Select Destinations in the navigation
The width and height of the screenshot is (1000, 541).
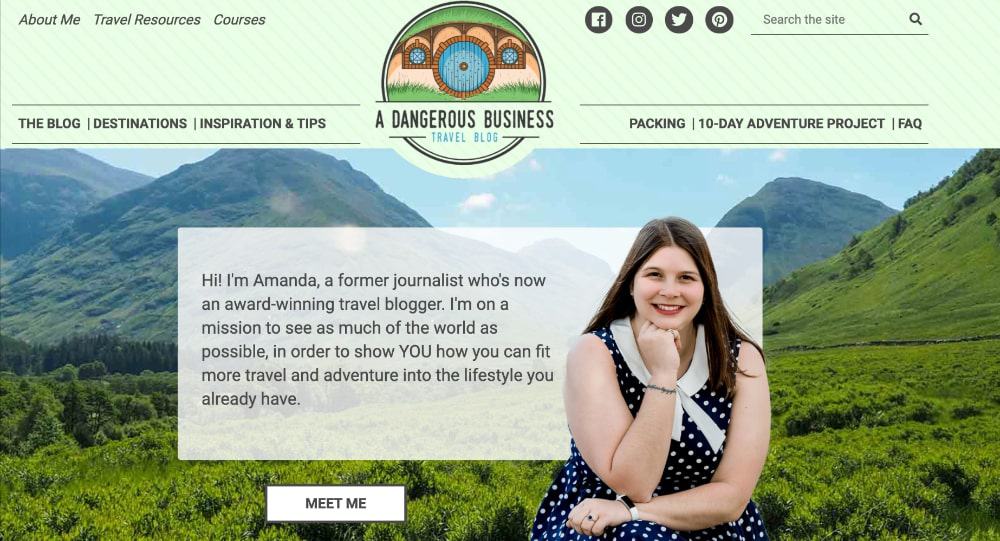point(140,124)
